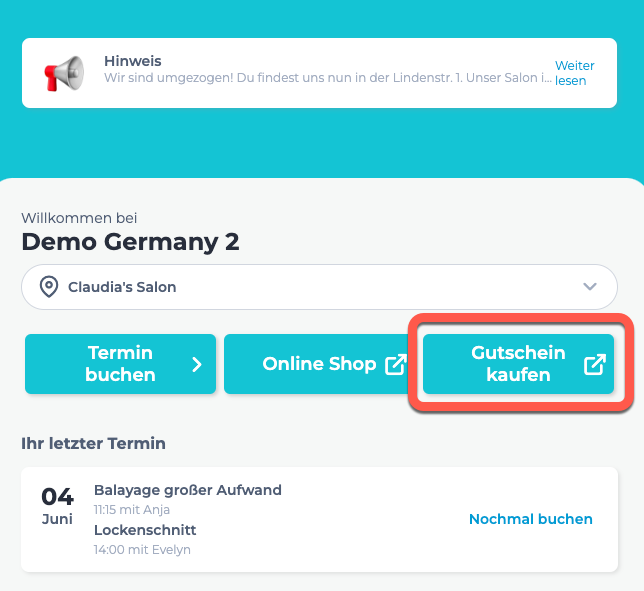The image size is (644, 591).
Task: Click the 14:00 mit Evelyn time detail
Action: coord(142,550)
